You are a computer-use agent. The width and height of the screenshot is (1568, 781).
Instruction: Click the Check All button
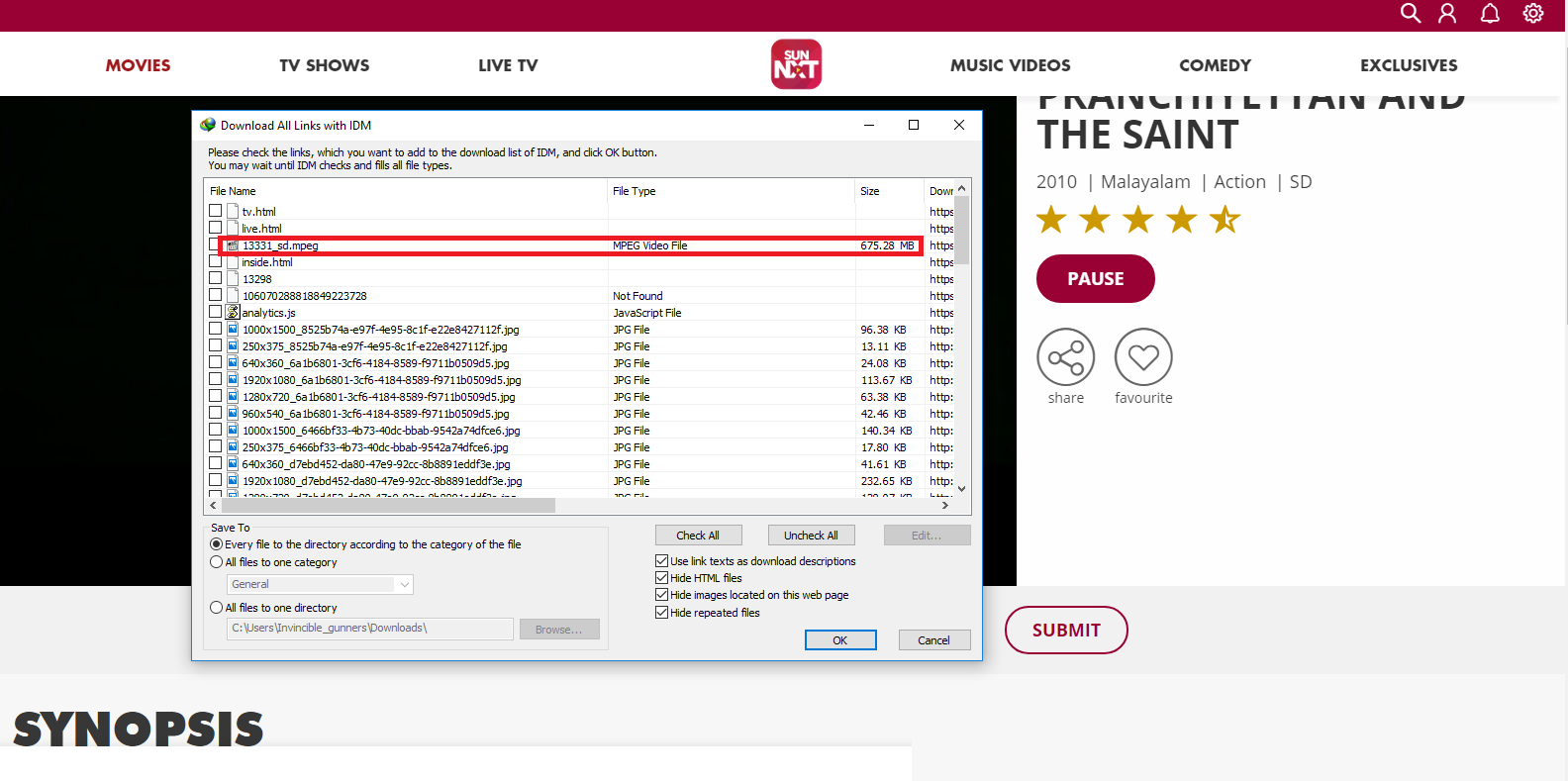point(698,536)
